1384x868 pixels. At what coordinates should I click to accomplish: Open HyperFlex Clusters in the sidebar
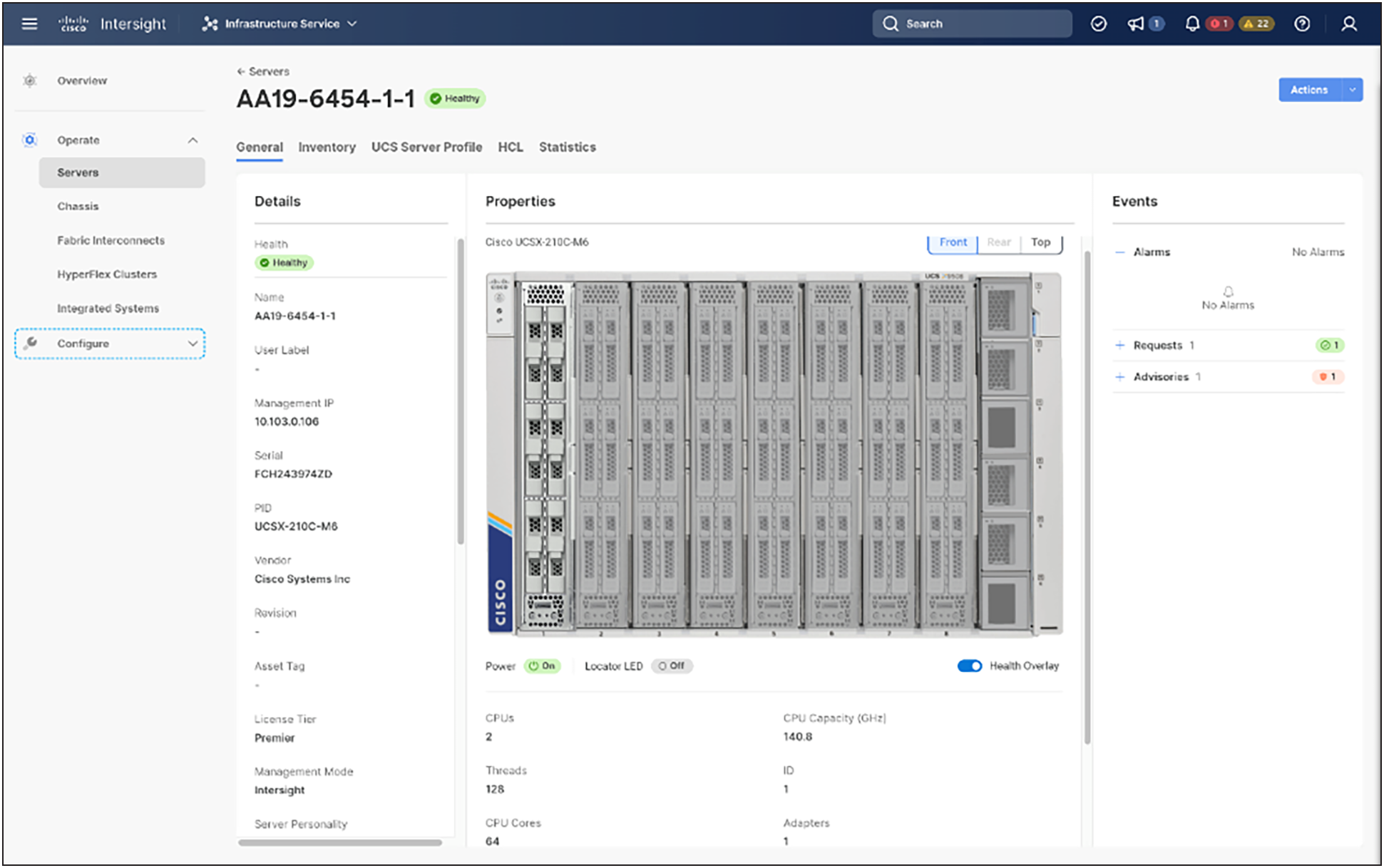click(107, 274)
